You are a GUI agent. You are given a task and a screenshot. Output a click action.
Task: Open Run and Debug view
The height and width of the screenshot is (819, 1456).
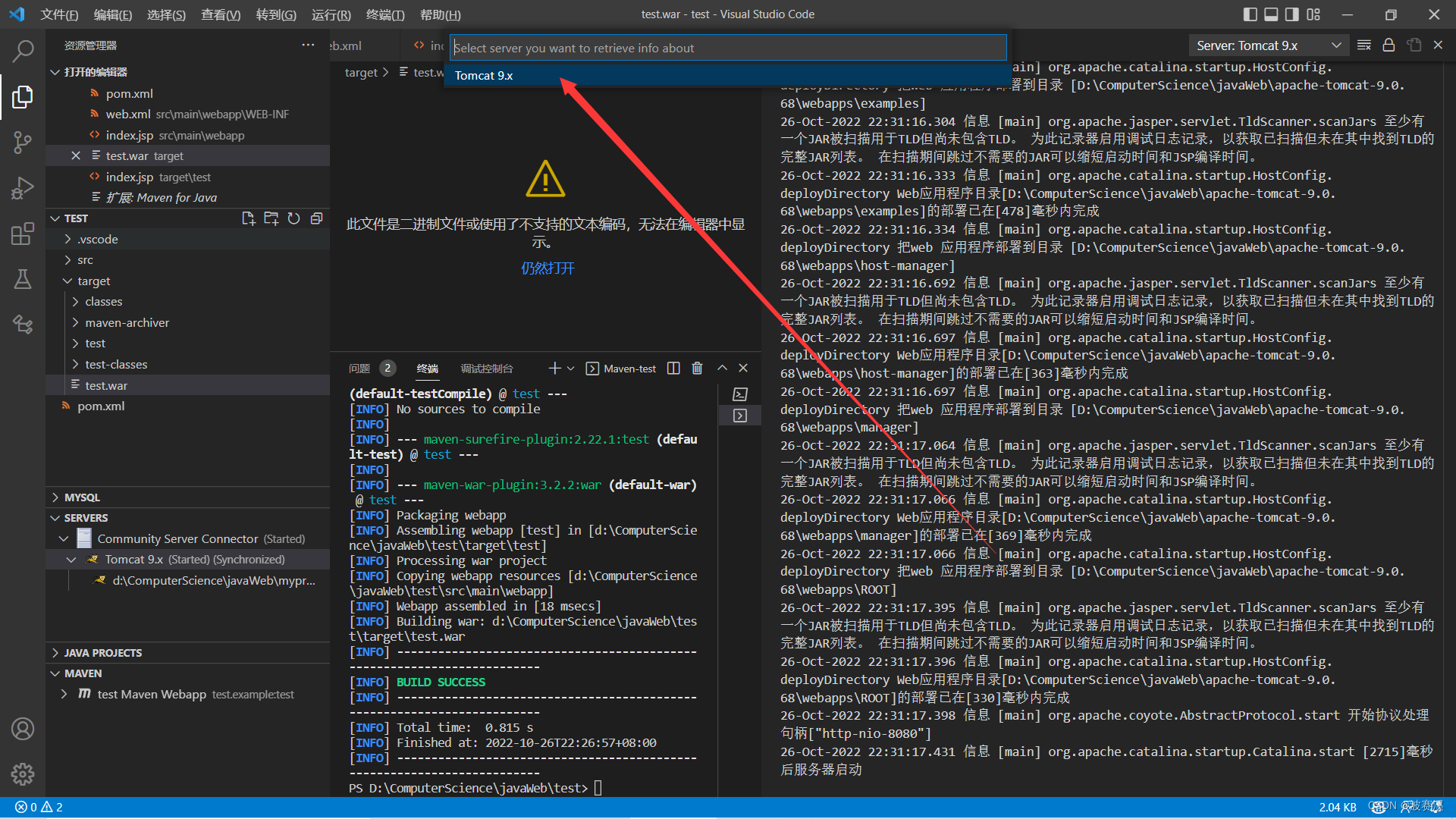click(23, 187)
